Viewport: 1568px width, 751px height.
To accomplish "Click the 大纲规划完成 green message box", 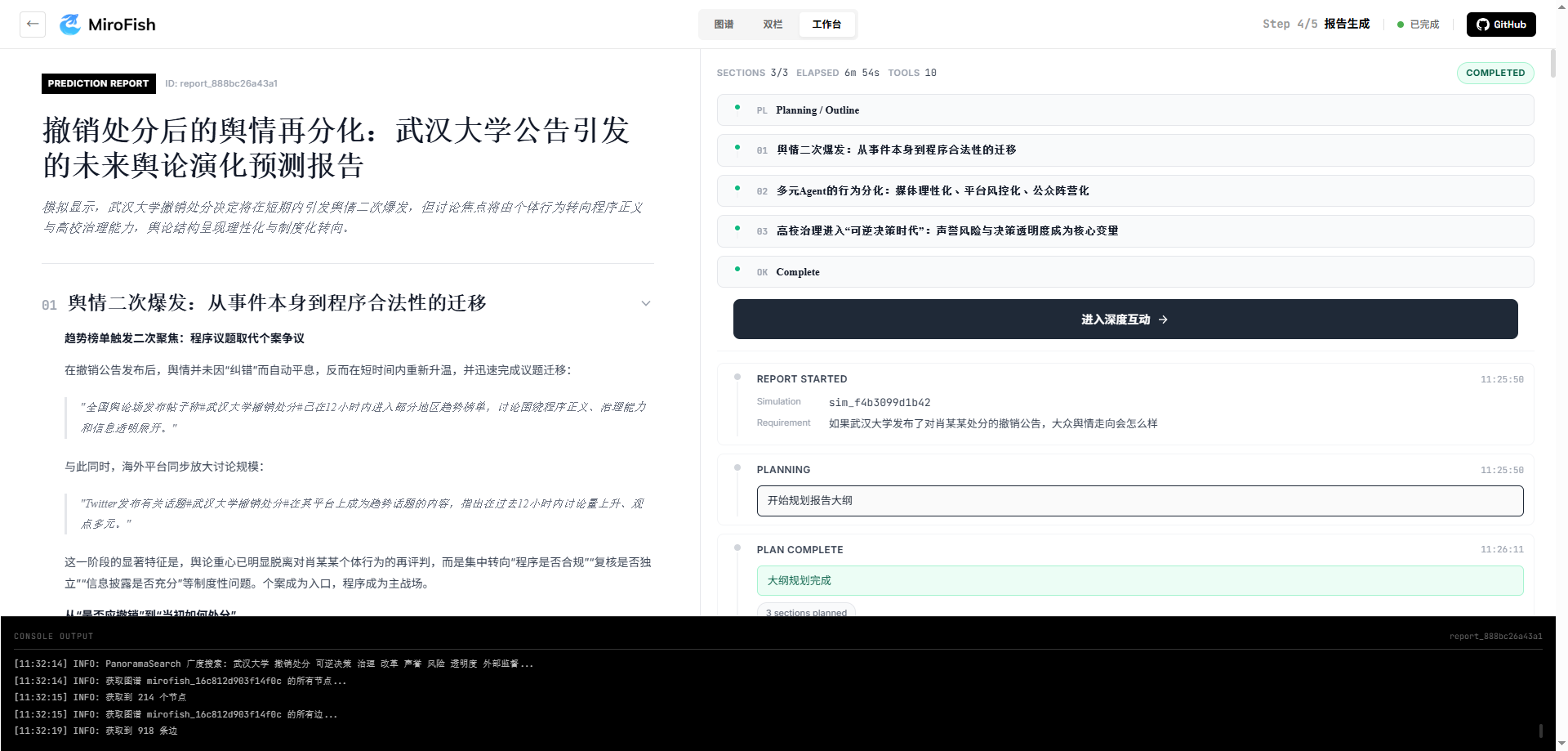I will tap(1139, 581).
